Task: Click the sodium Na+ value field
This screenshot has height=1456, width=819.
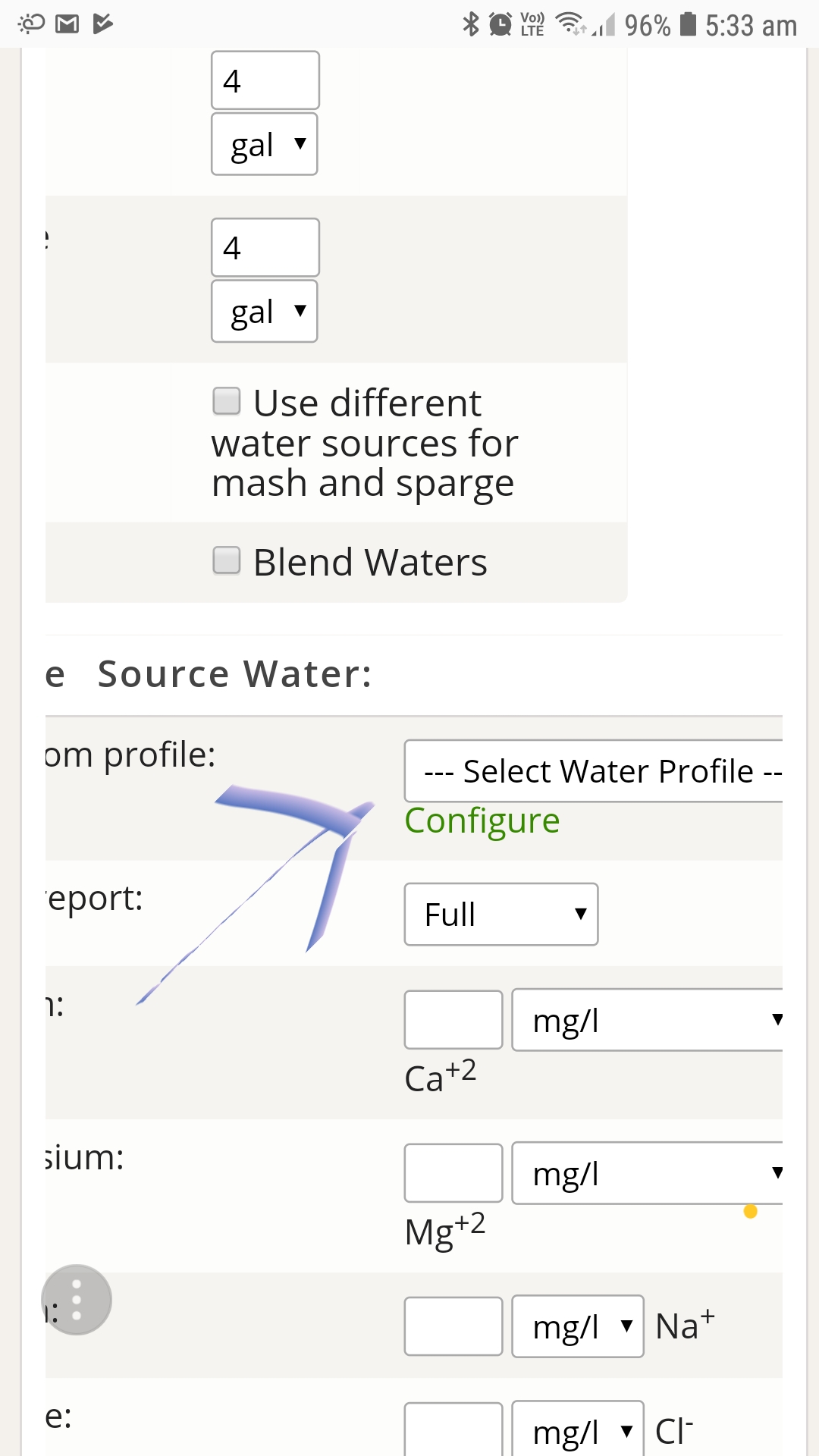Action: pyautogui.click(x=453, y=1326)
